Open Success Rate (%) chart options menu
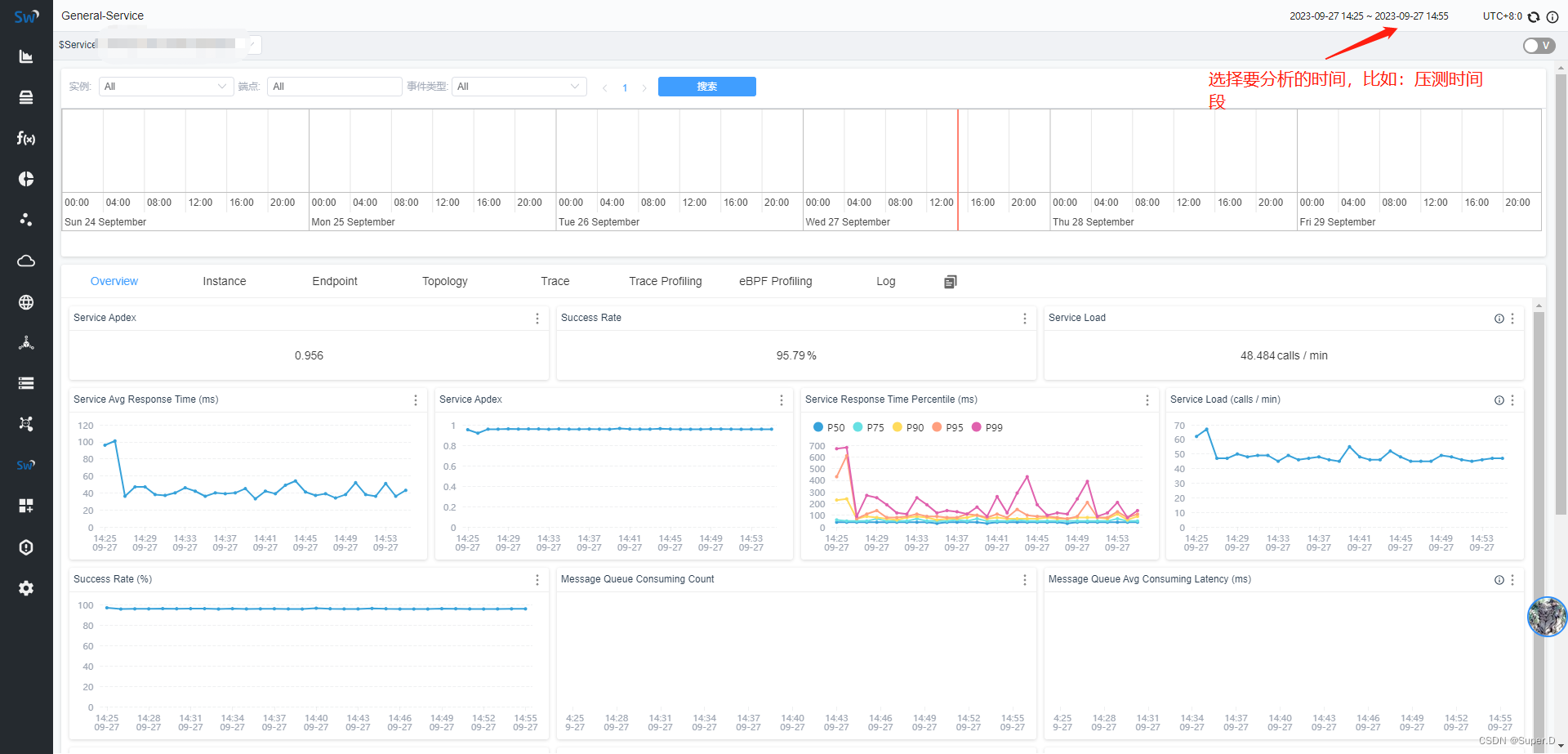This screenshot has height=754, width=1568. 537,580
